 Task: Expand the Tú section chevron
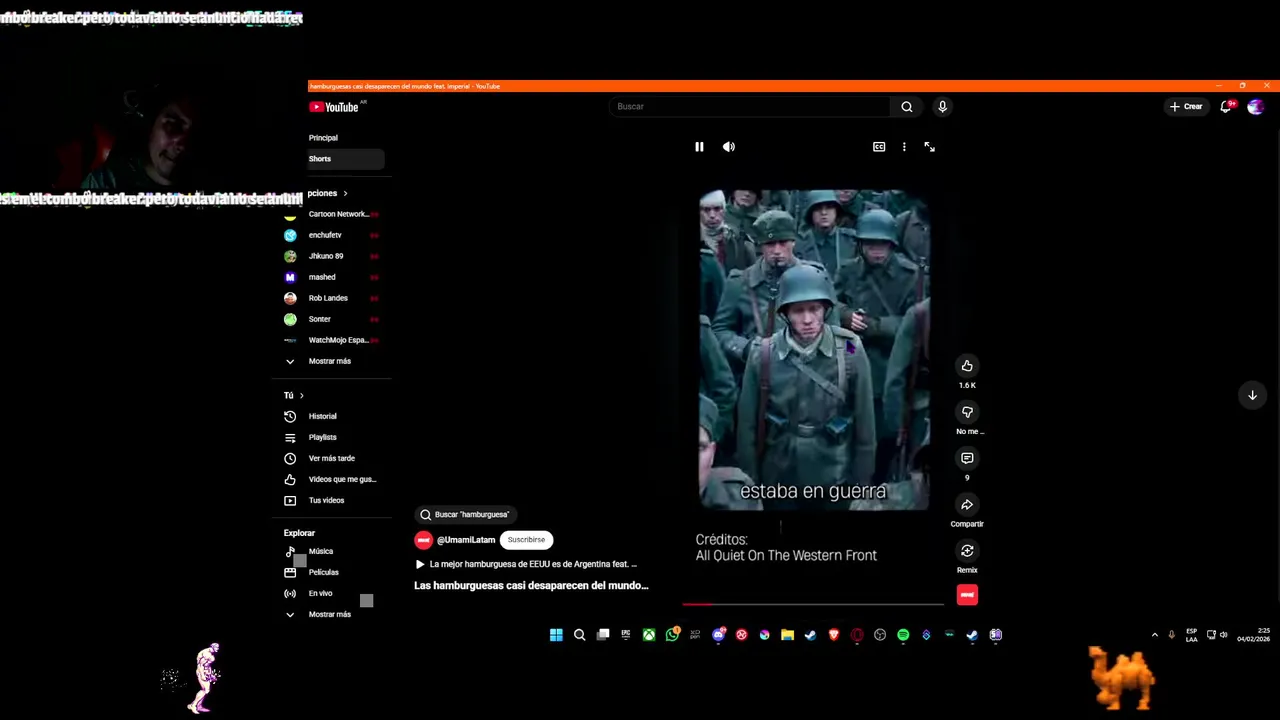(301, 395)
